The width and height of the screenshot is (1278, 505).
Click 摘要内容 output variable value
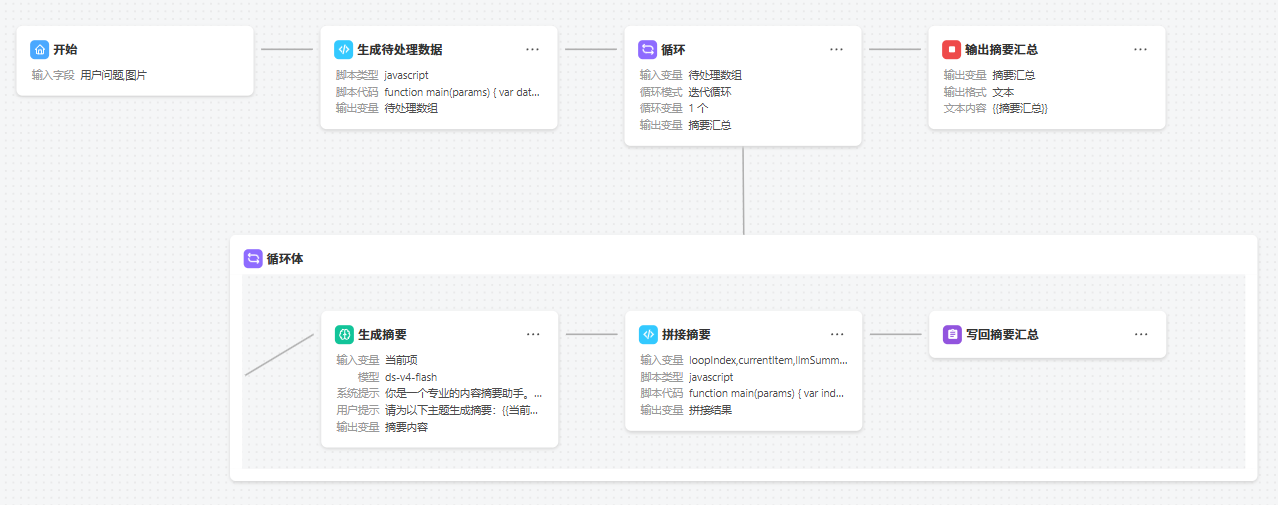tap(406, 427)
